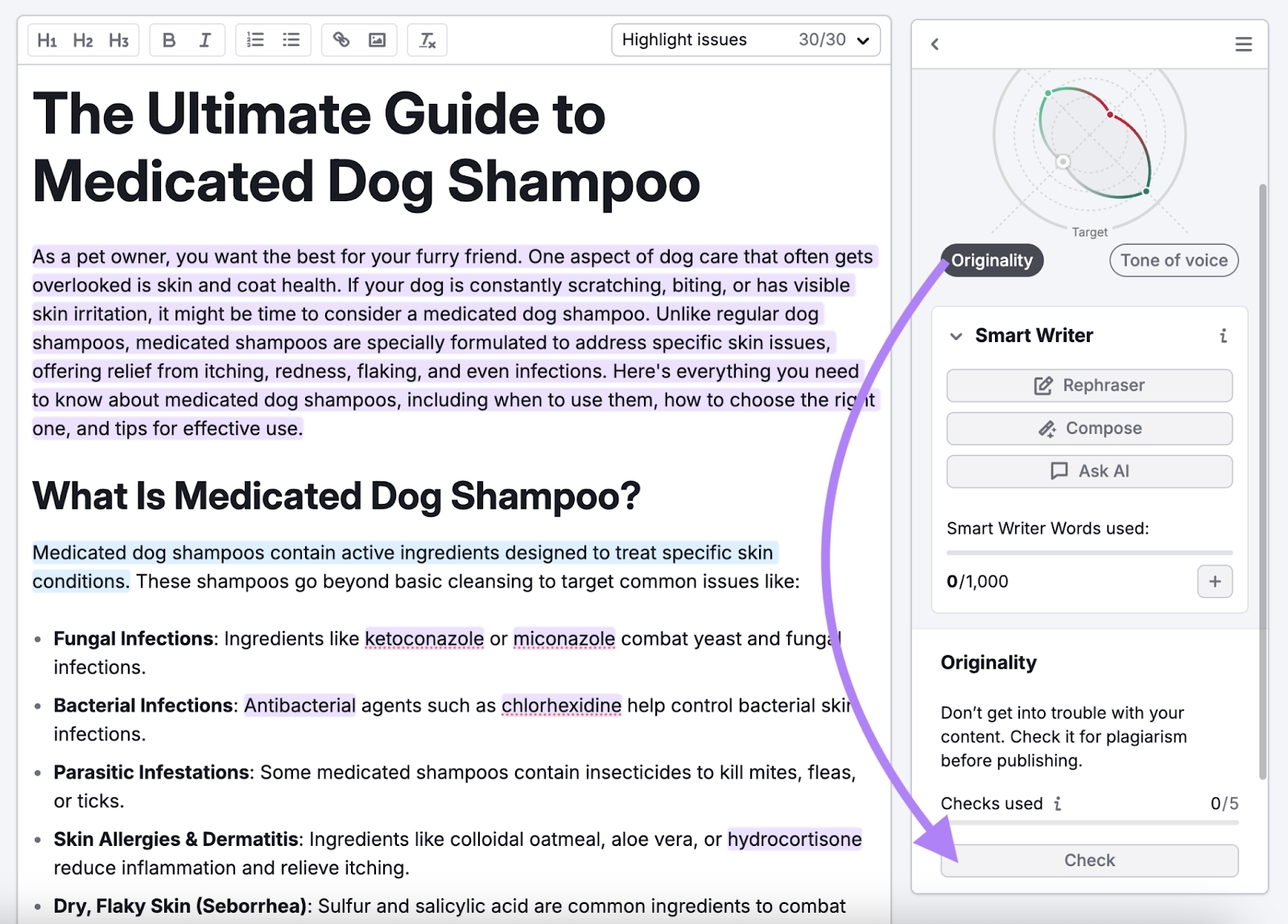Add more Smart Writer words with plus

(x=1214, y=581)
